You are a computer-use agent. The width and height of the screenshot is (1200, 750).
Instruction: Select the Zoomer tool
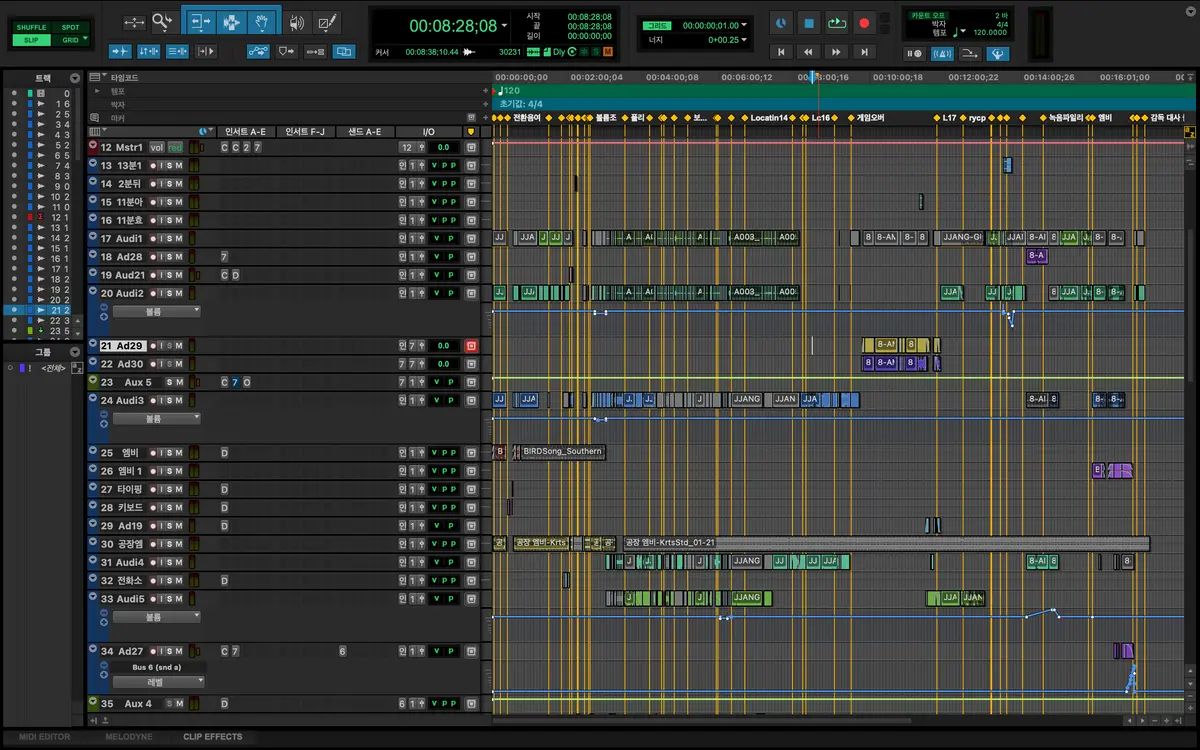(162, 22)
